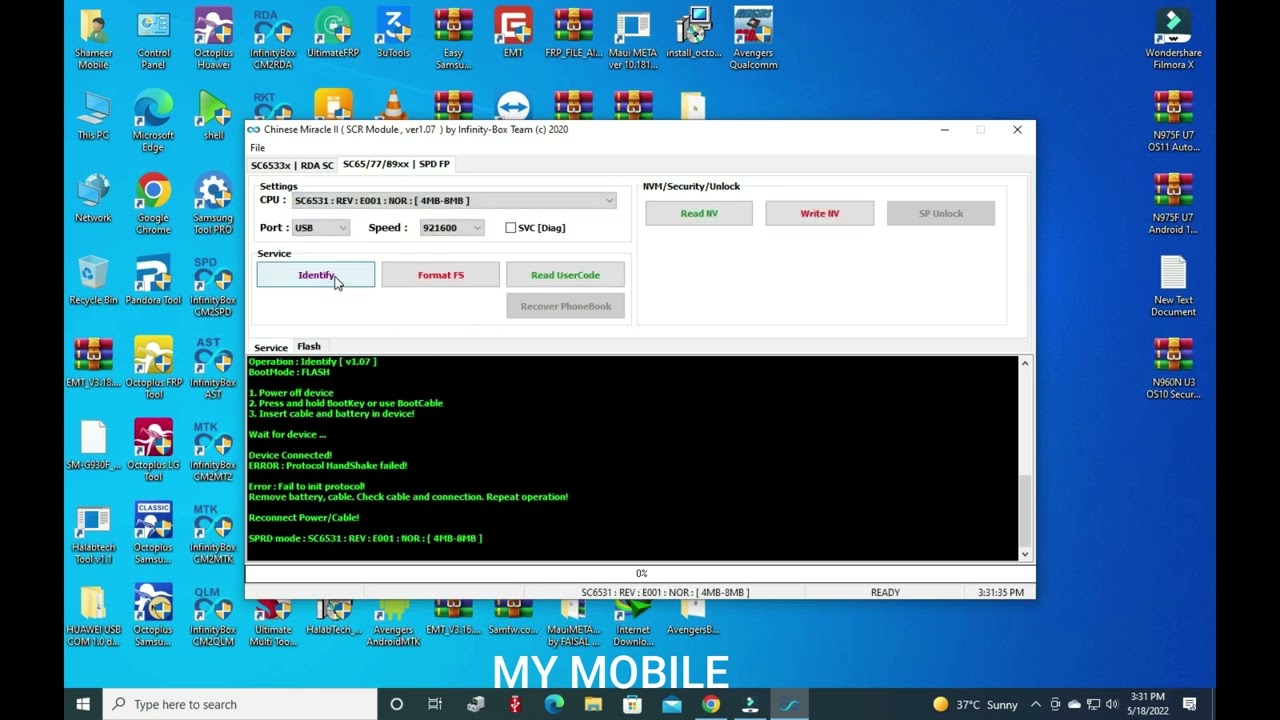Click the Windows Start button
1280x720 pixels.
[x=83, y=704]
